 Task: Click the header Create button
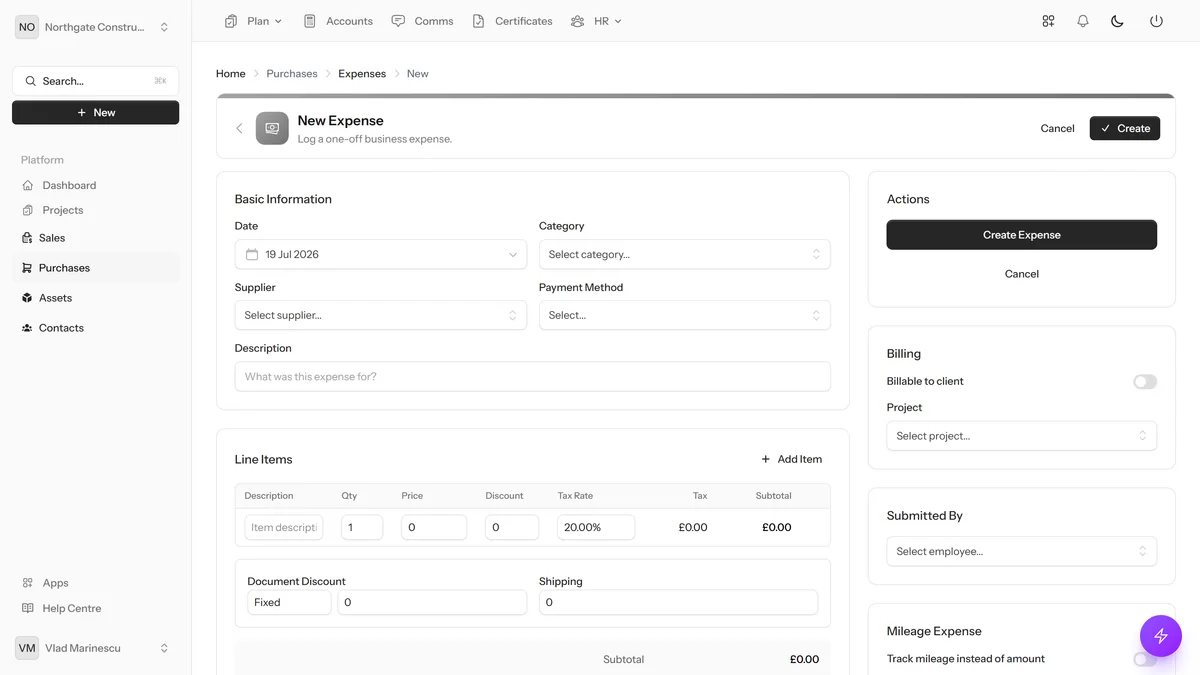(x=1125, y=128)
